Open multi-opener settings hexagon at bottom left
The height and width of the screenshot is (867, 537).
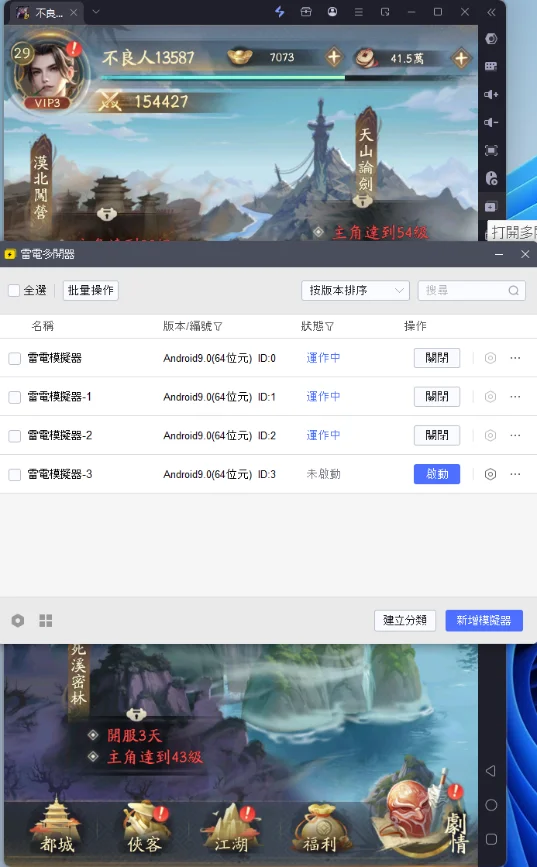click(x=18, y=620)
